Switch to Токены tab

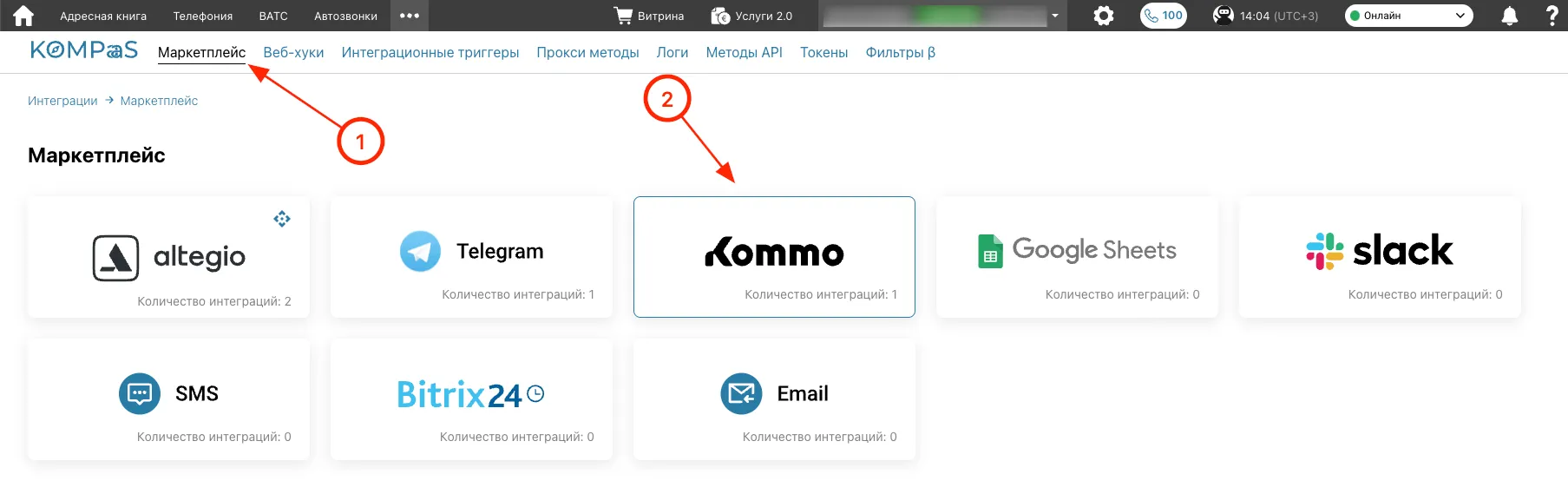coord(823,52)
